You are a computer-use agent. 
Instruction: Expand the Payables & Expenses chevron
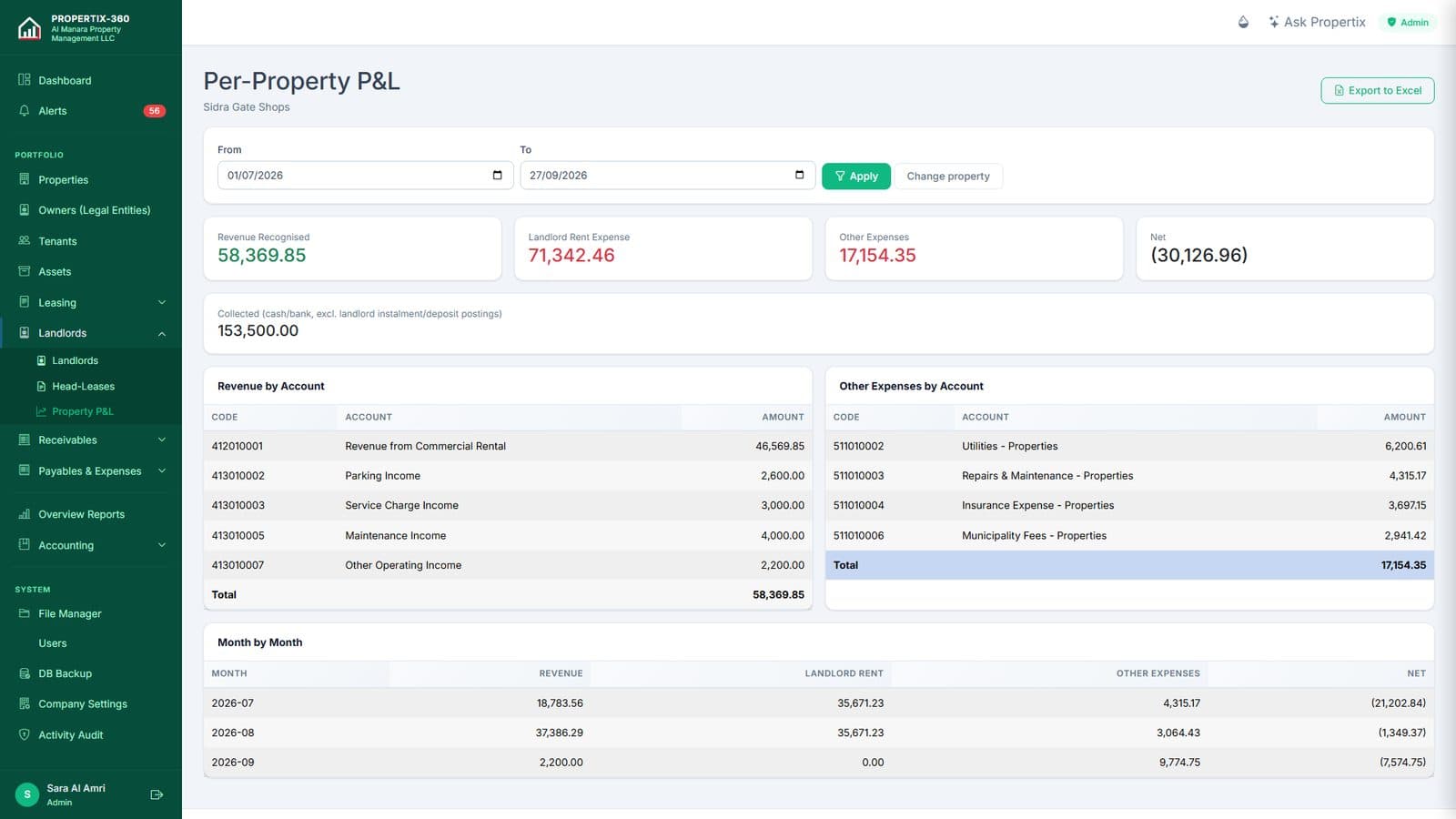point(162,470)
